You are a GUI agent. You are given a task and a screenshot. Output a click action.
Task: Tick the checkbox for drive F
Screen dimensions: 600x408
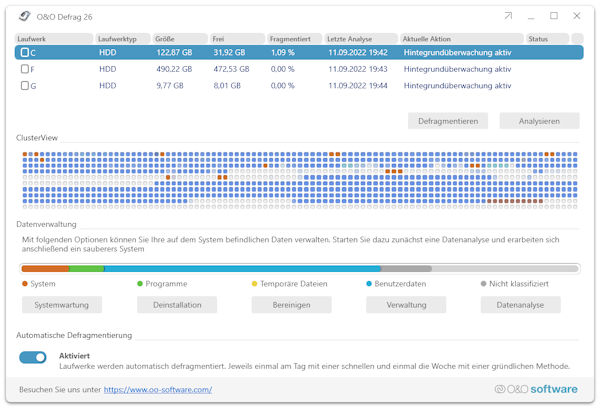pyautogui.click(x=24, y=69)
